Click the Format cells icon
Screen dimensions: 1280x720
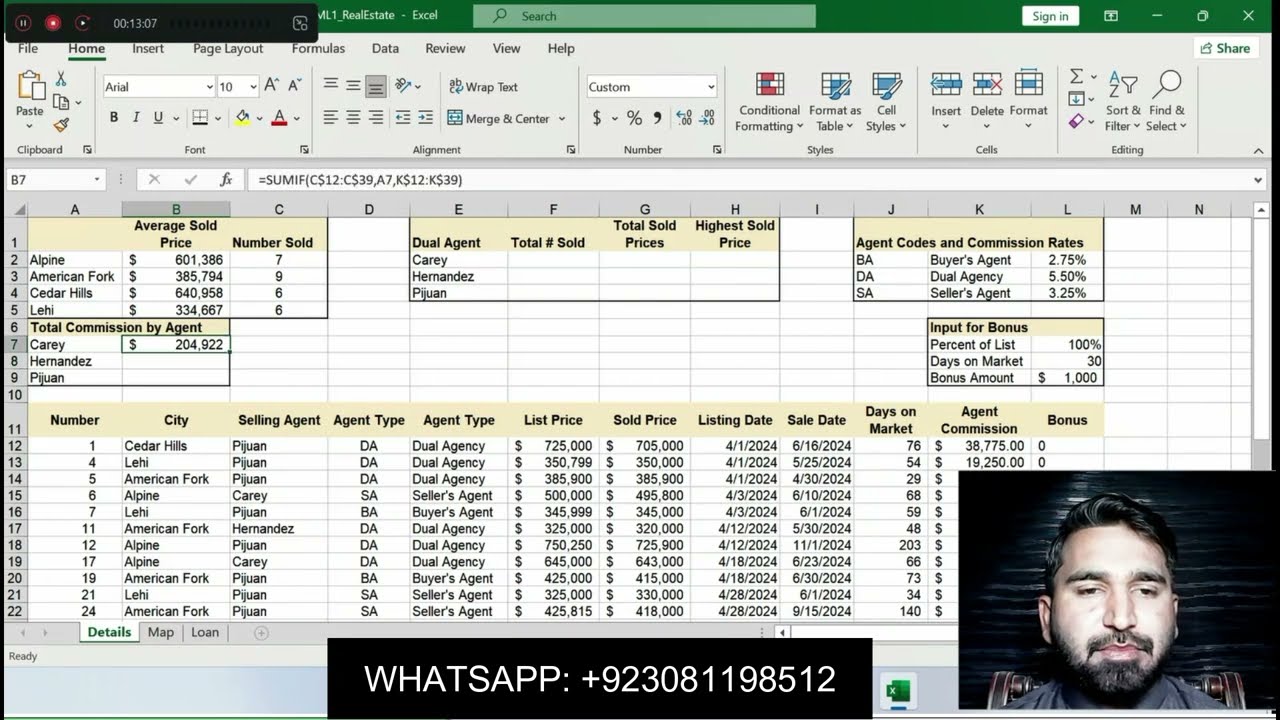click(1028, 84)
